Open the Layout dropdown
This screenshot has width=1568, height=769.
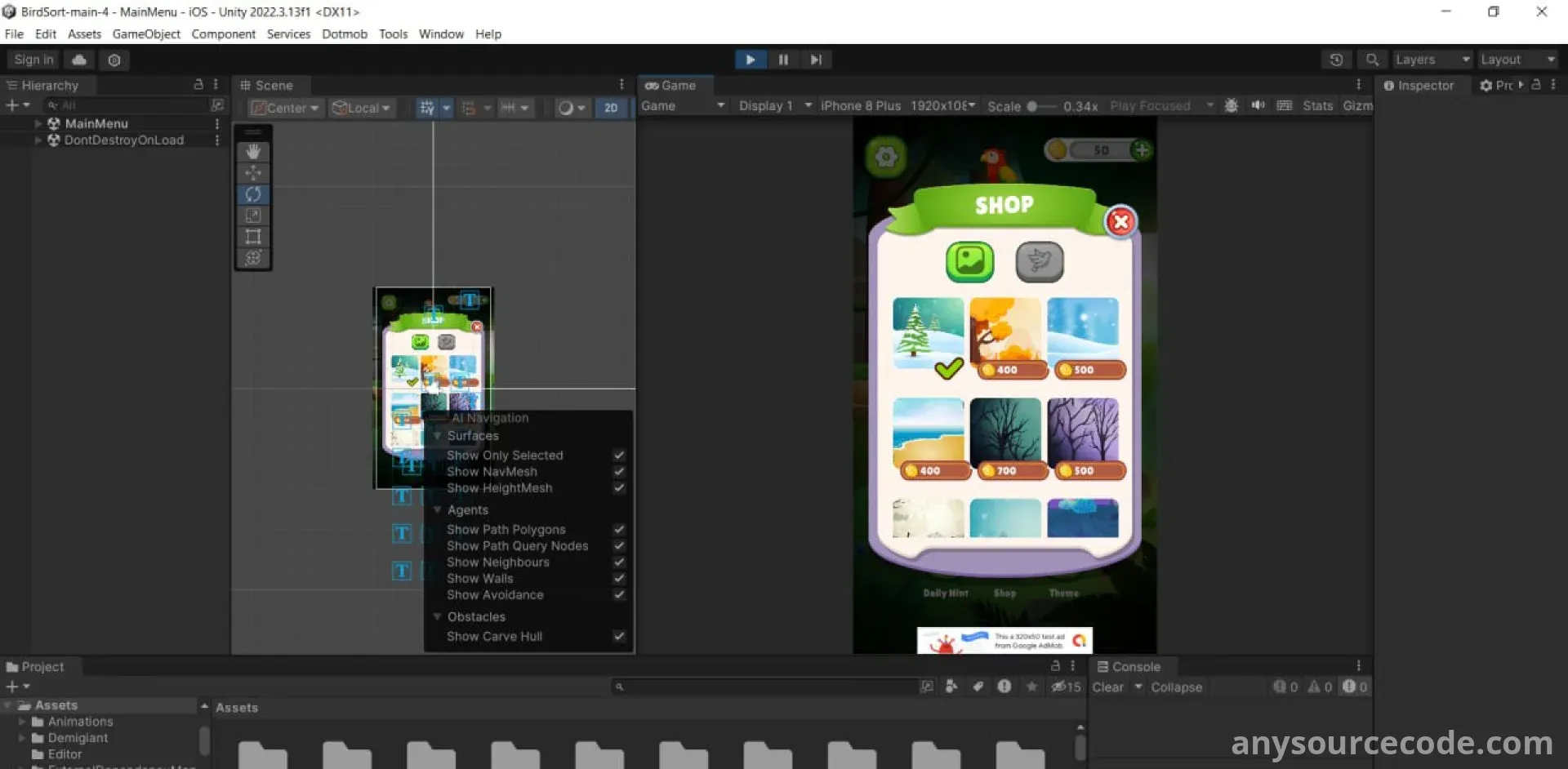(x=1517, y=60)
